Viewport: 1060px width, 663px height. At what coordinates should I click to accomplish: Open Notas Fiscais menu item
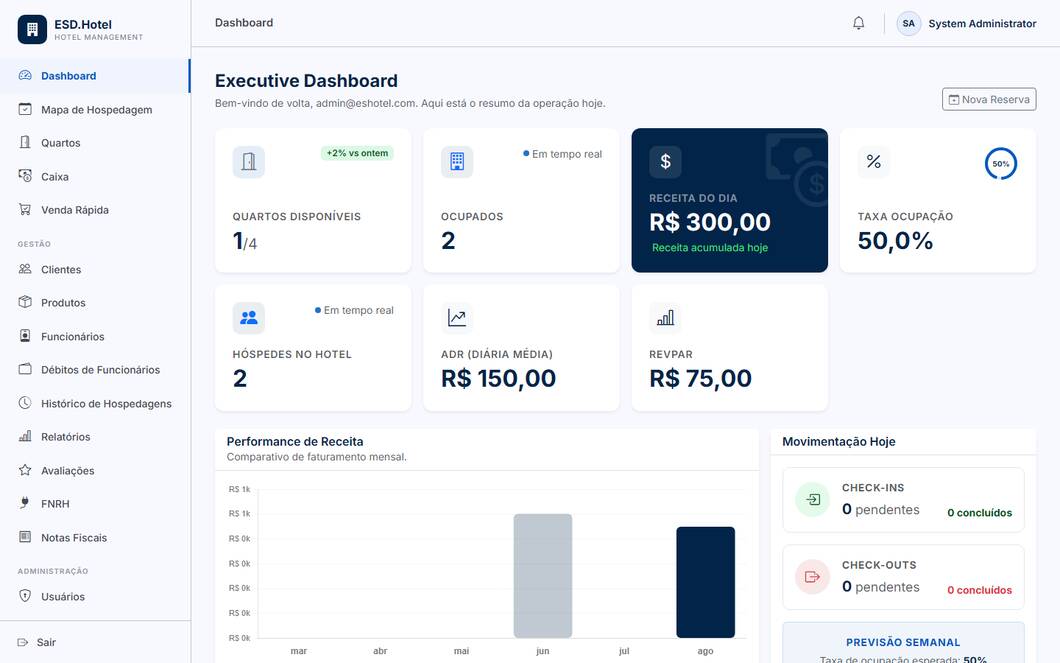[x=95, y=537]
